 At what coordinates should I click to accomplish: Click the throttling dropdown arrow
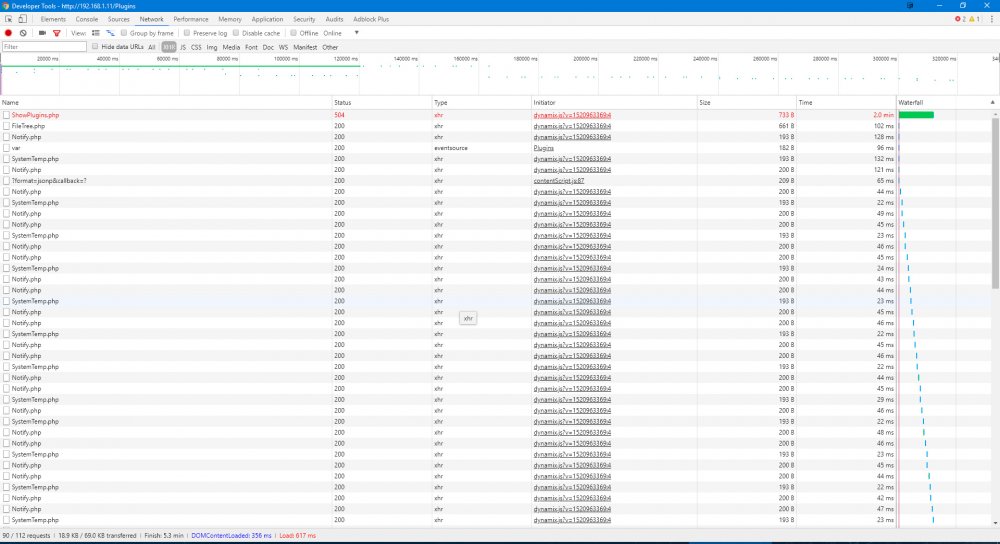[357, 33]
